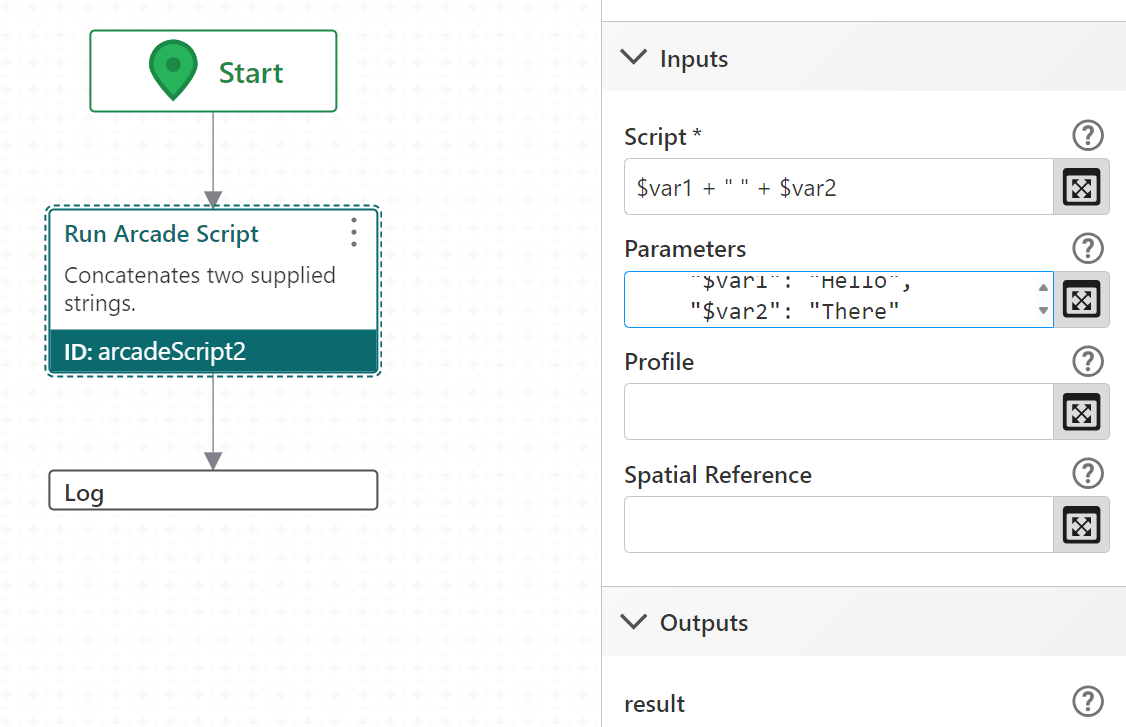Collapse the Outputs section
This screenshot has width=1126, height=727.
(x=633, y=621)
